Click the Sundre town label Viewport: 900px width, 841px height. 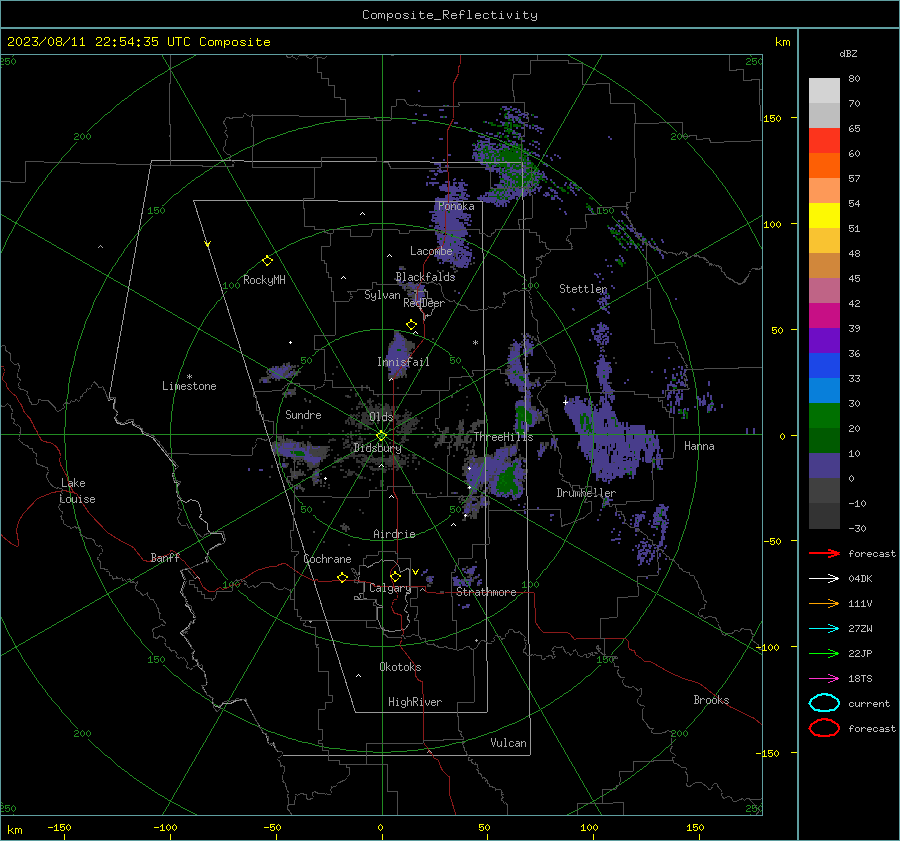(x=303, y=414)
